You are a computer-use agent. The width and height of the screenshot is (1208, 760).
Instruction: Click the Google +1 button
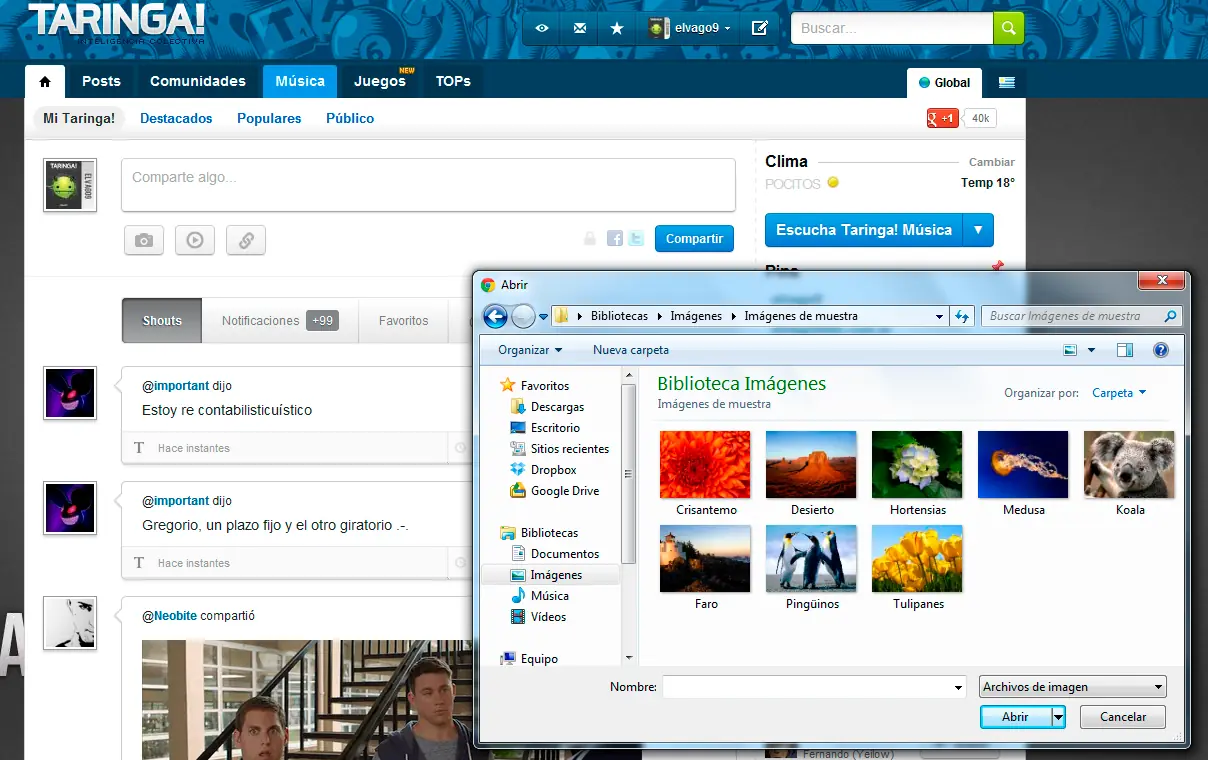(943, 118)
